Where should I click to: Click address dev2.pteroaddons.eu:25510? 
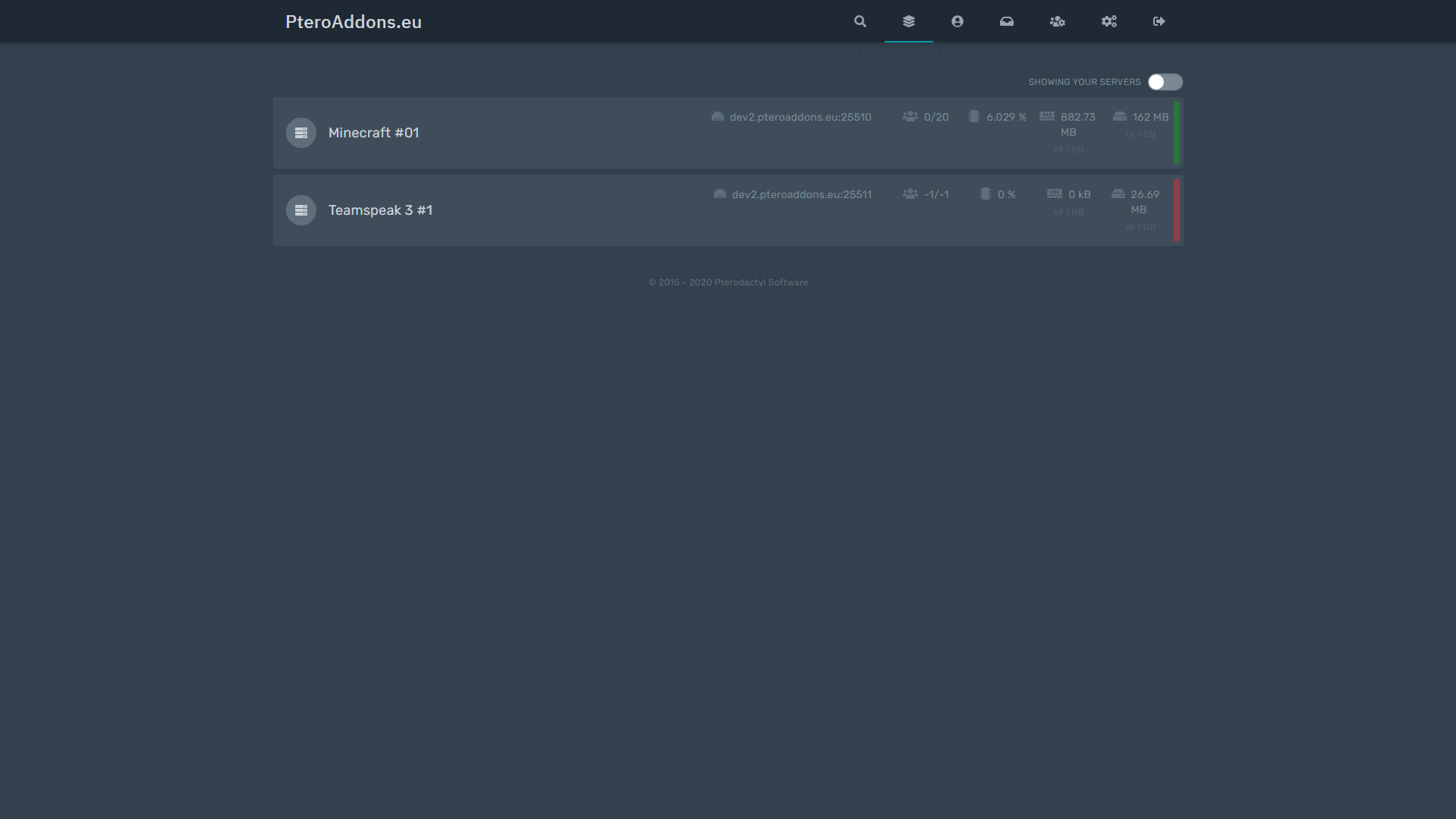coord(800,117)
